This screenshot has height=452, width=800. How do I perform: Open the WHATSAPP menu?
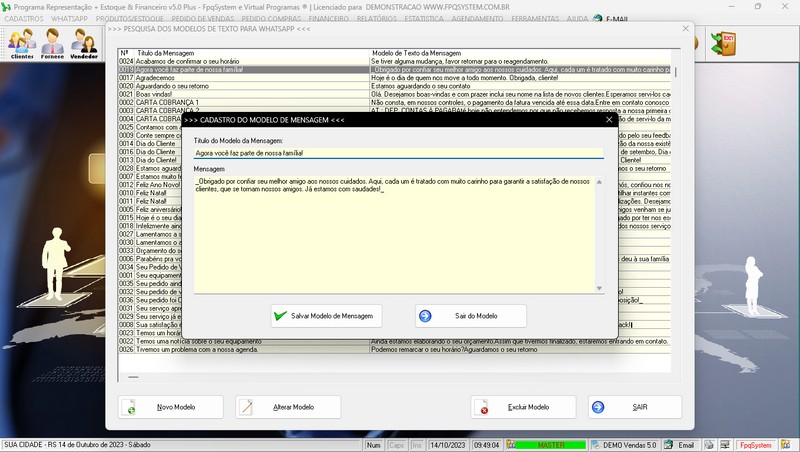click(x=69, y=18)
